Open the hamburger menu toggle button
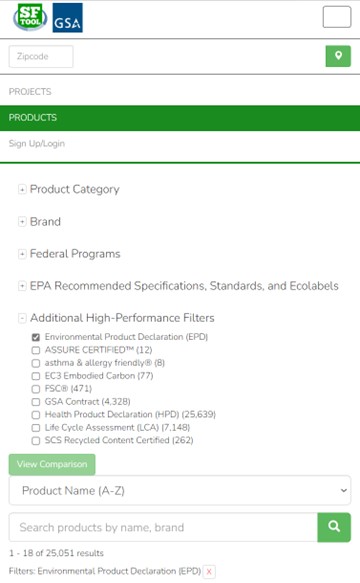This screenshot has width=360, height=583. [337, 17]
